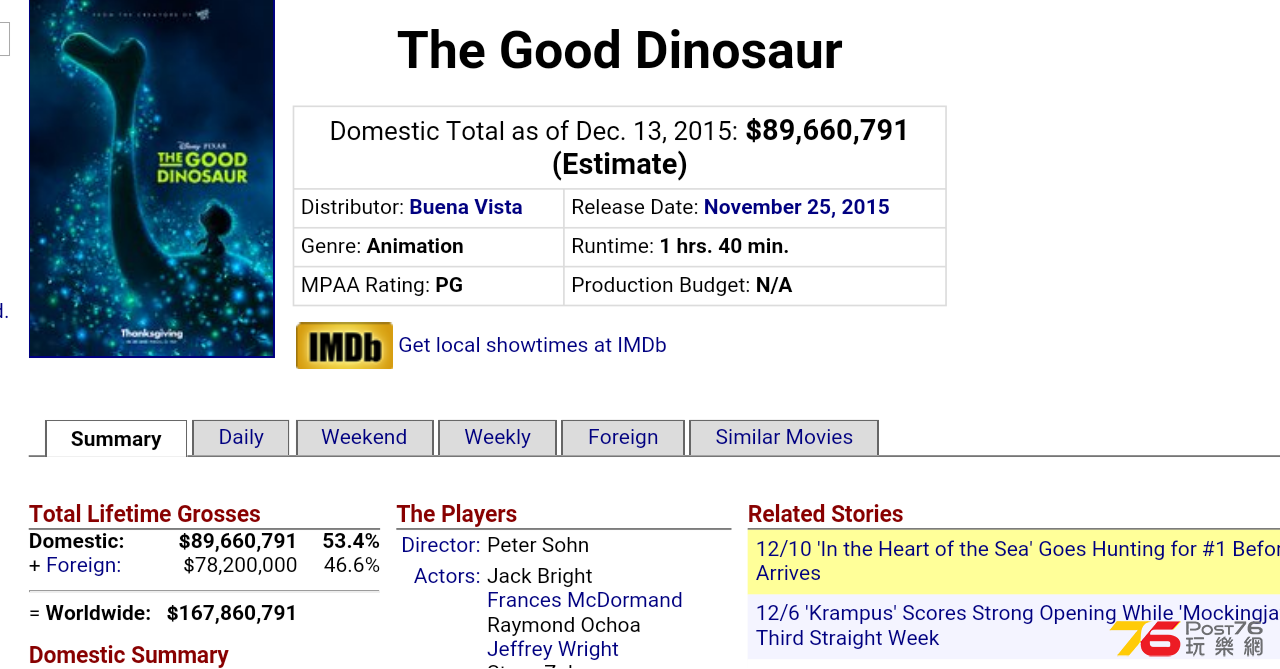Open Frances McDormand actor page
The height and width of the screenshot is (669, 1280).
click(585, 600)
